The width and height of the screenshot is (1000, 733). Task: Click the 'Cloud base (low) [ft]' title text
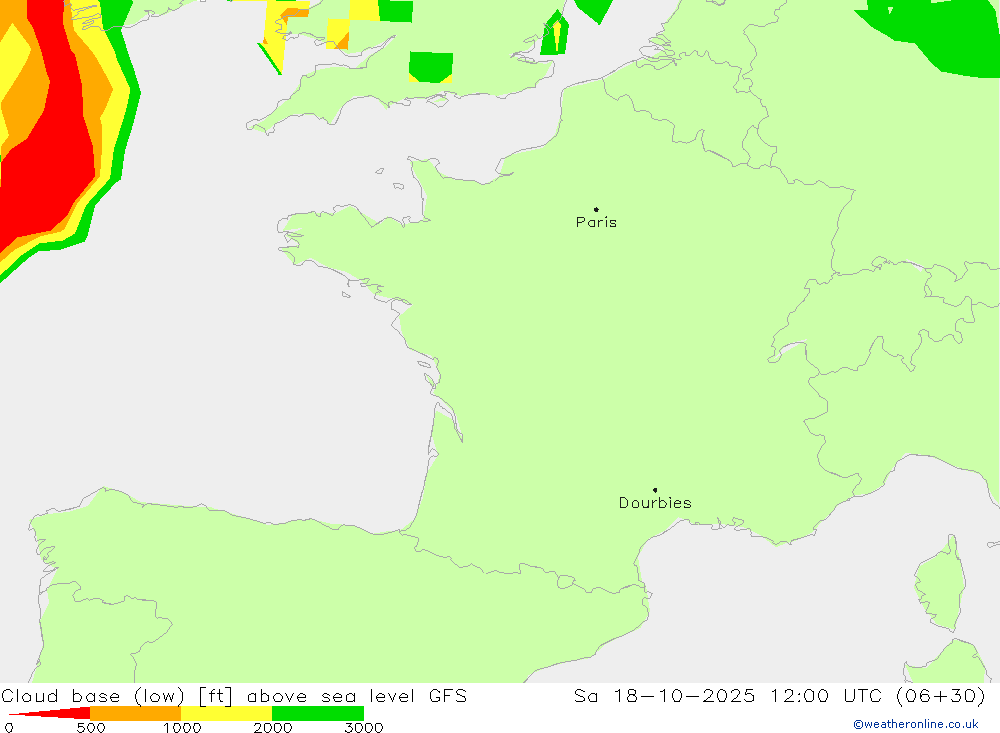117,696
